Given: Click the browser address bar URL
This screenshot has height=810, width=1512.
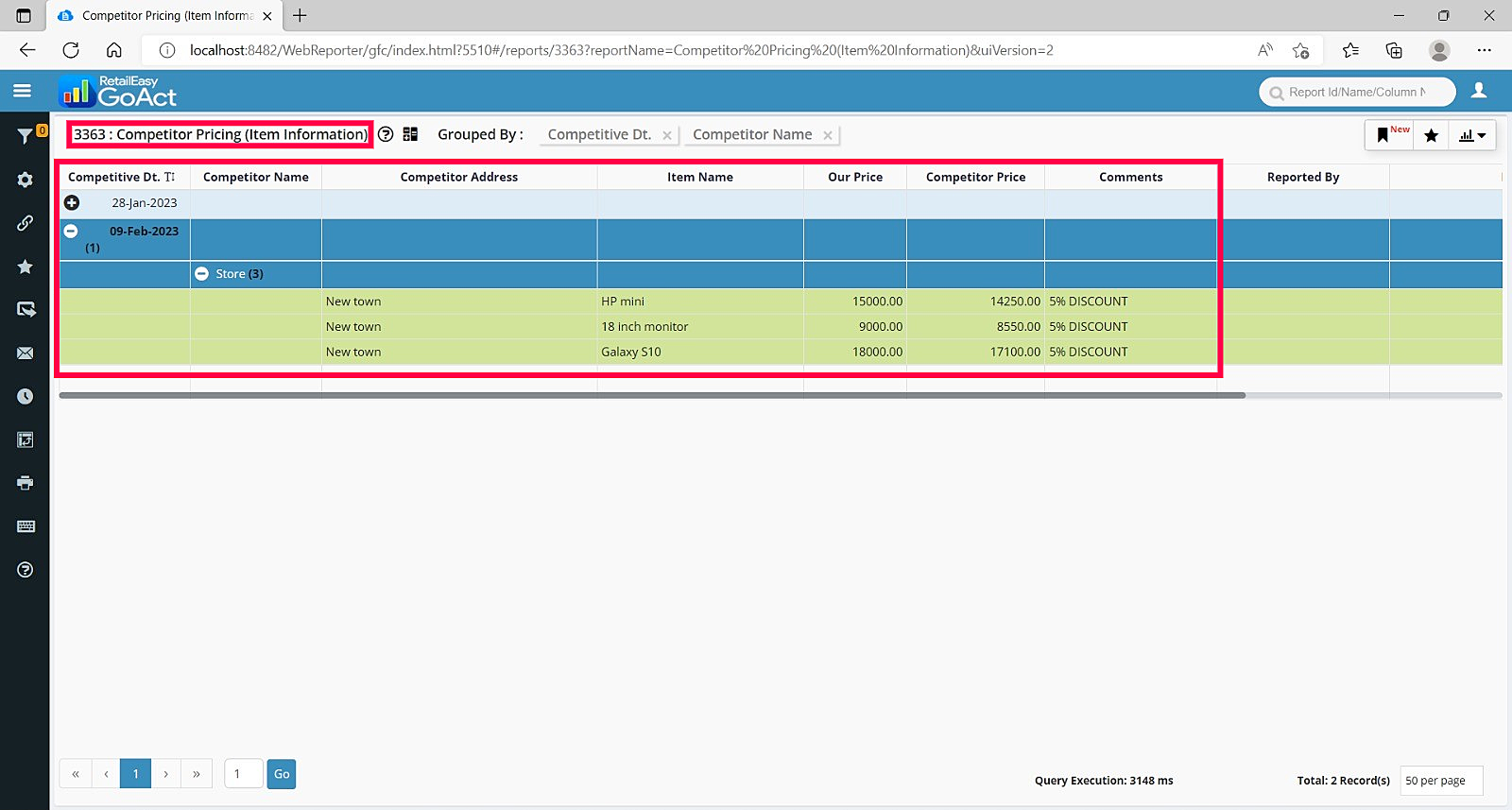Looking at the screenshot, I should pos(621,50).
